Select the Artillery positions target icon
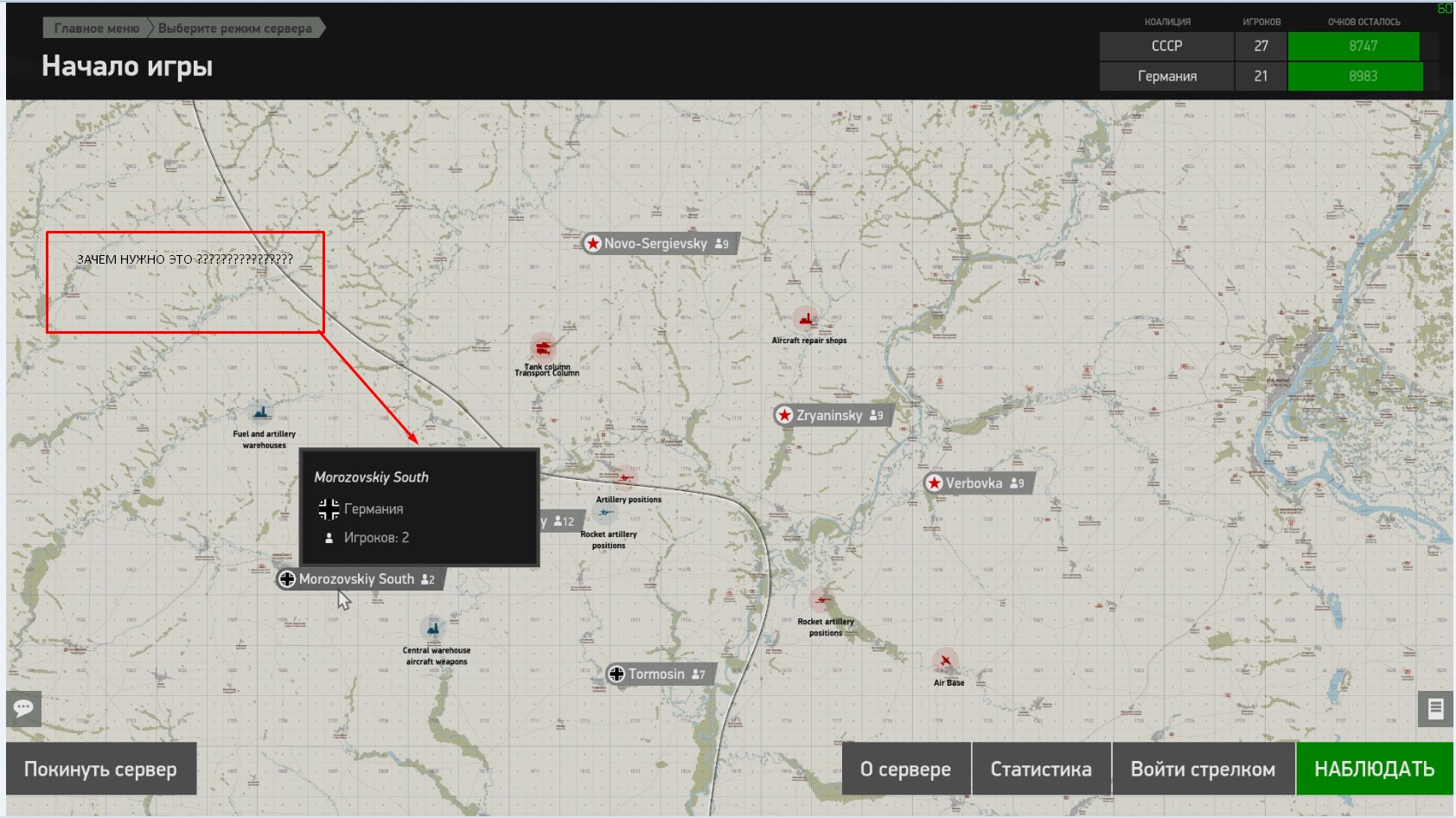This screenshot has width=1456, height=818. (624, 477)
